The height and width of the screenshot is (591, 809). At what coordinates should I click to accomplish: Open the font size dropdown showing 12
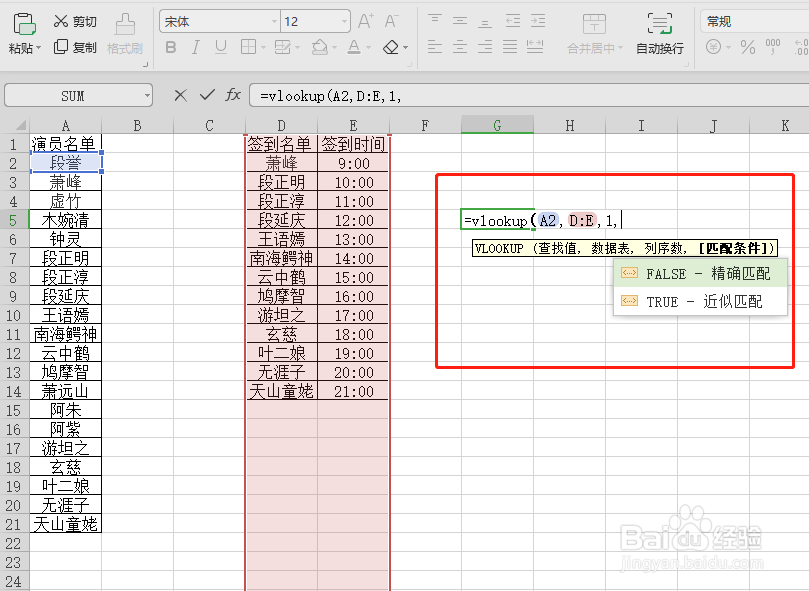[344, 22]
